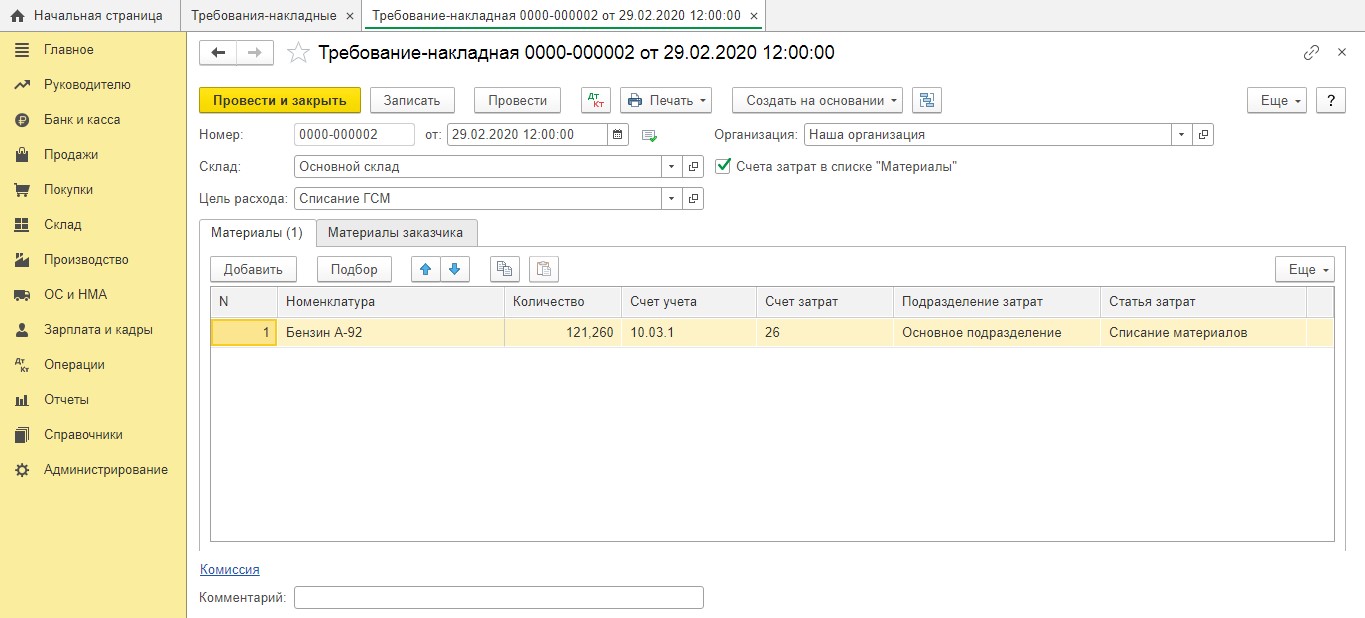Viewport: 1365px width, 618px height.
Task: Open the Организация record button
Action: 1204,134
